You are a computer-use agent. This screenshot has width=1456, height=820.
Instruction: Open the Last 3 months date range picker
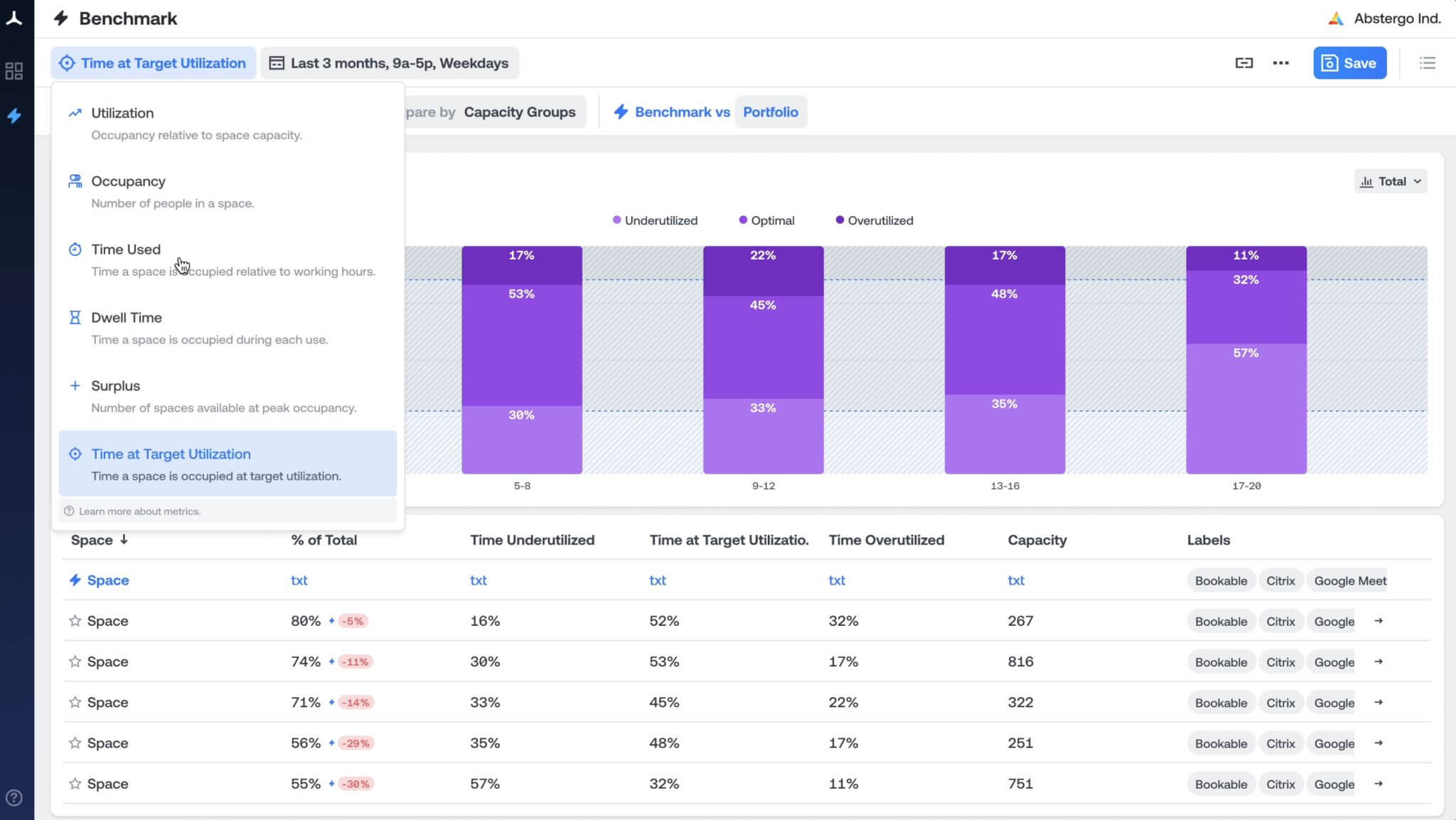click(390, 63)
